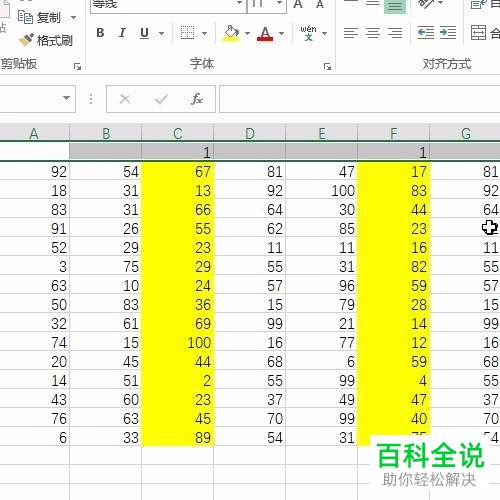Select cell 92 in column A
Screen dimensions: 500x500
point(34,172)
